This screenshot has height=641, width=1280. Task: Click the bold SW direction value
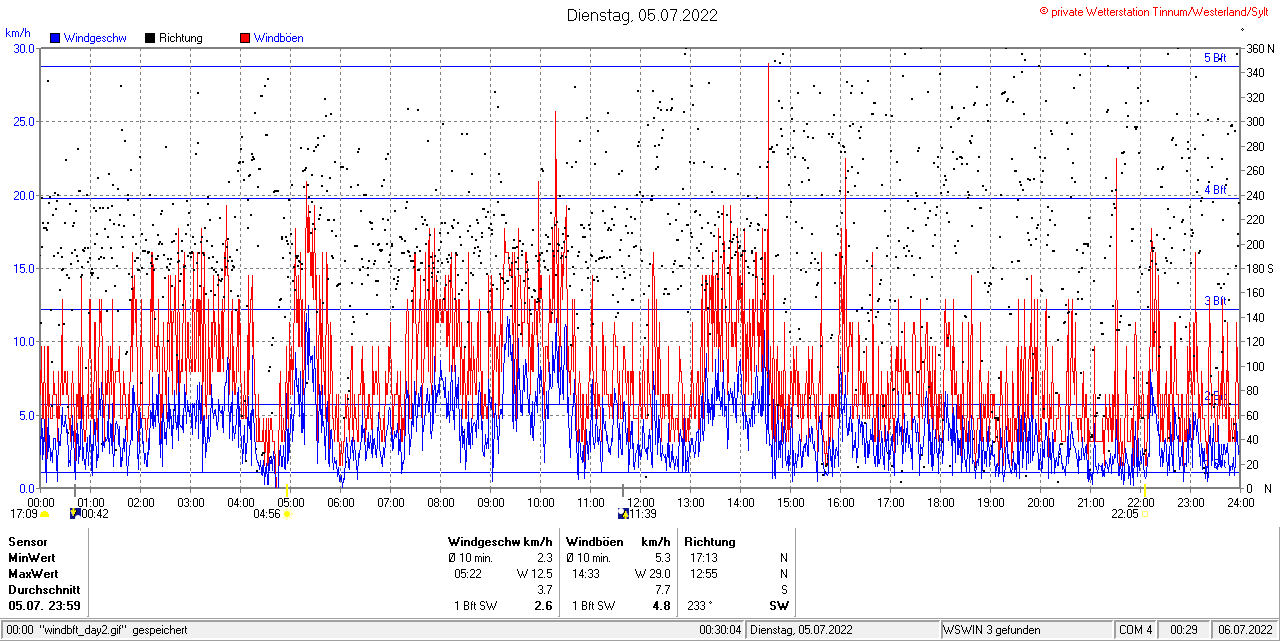coord(778,606)
